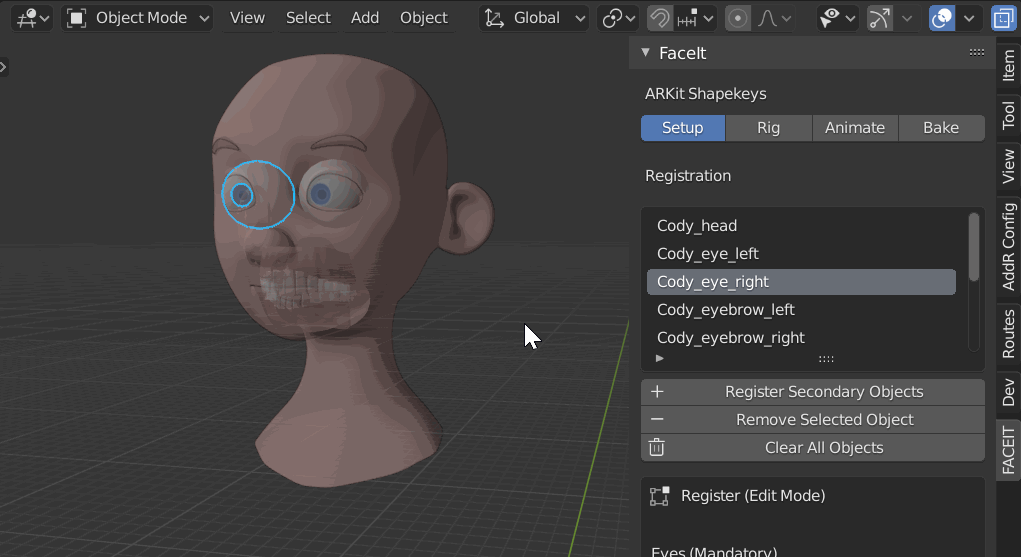Collapse the FaceIt panel
This screenshot has width=1021, height=557.
pyautogui.click(x=645, y=53)
